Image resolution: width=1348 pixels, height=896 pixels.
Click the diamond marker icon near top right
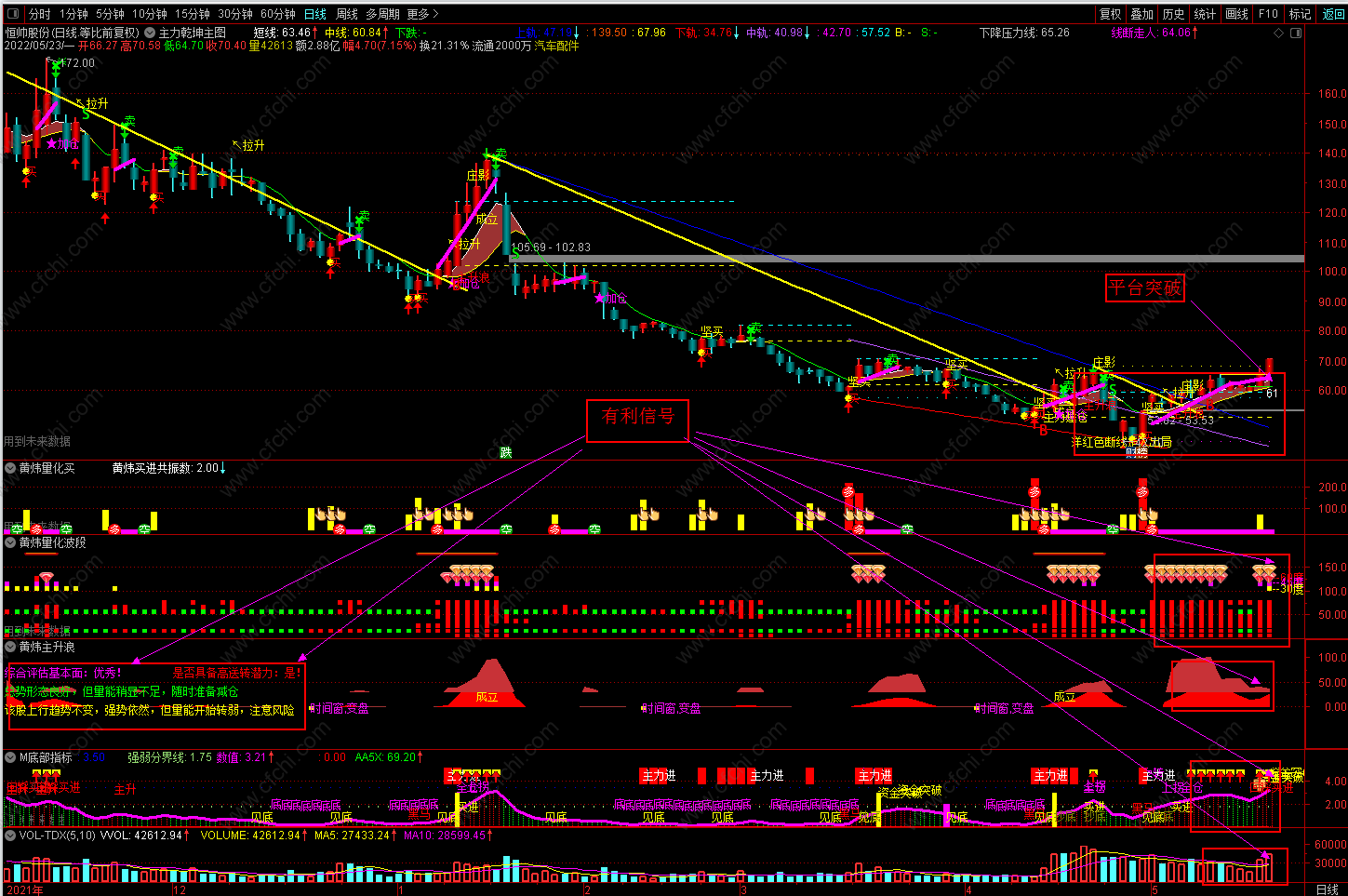[x=1279, y=33]
